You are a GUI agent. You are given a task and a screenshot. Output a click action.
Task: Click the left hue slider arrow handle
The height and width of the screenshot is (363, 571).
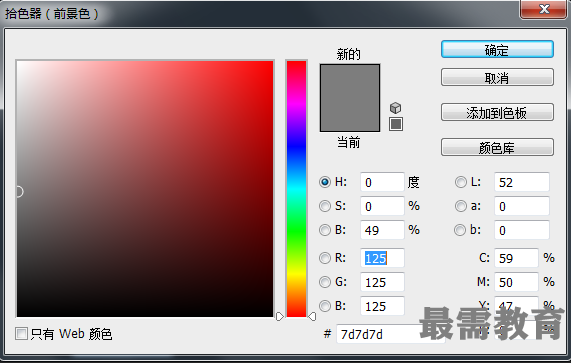tap(280, 316)
